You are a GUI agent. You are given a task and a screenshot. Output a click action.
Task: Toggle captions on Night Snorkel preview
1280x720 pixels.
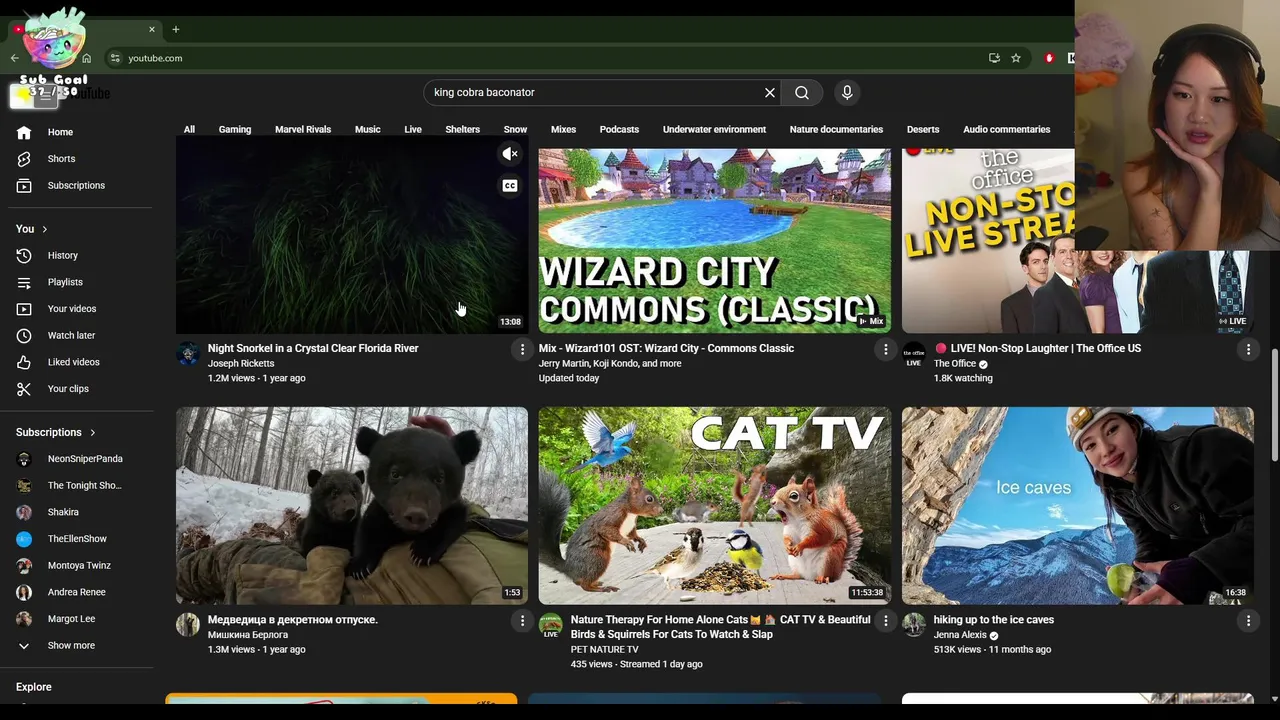click(x=510, y=186)
